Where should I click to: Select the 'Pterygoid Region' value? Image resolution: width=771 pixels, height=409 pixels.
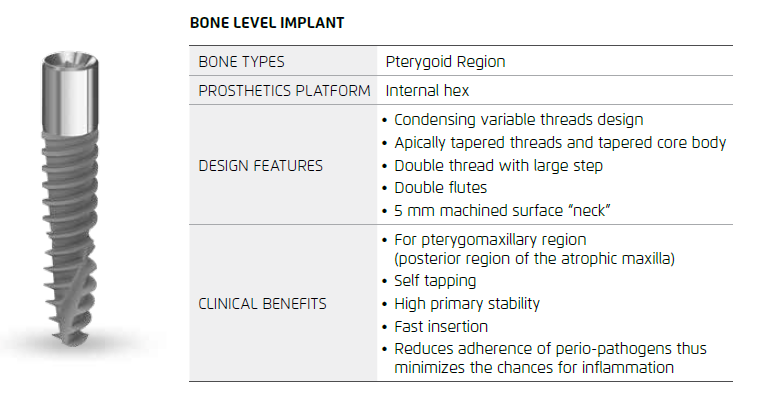pyautogui.click(x=445, y=62)
